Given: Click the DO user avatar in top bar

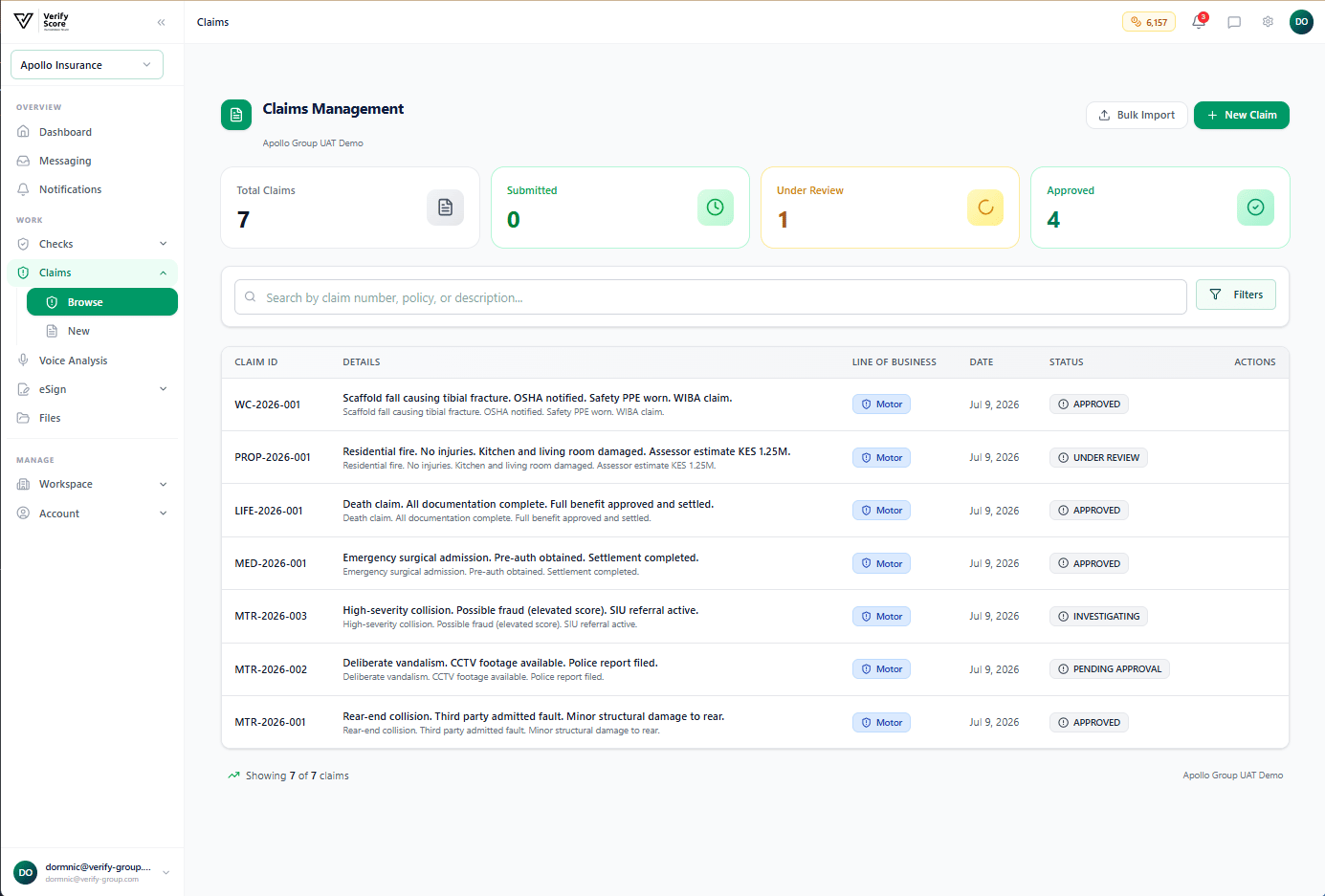Looking at the screenshot, I should pos(1301,22).
